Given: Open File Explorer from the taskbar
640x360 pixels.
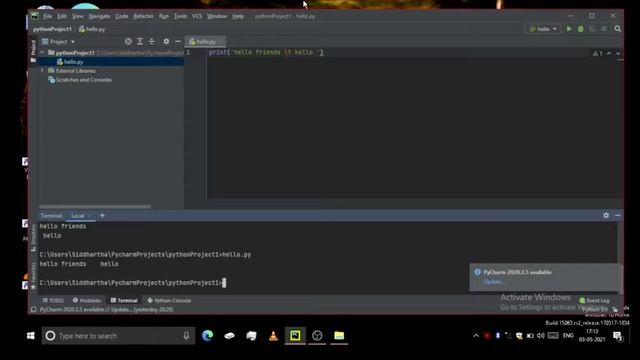Looking at the screenshot, I should click(x=339, y=336).
